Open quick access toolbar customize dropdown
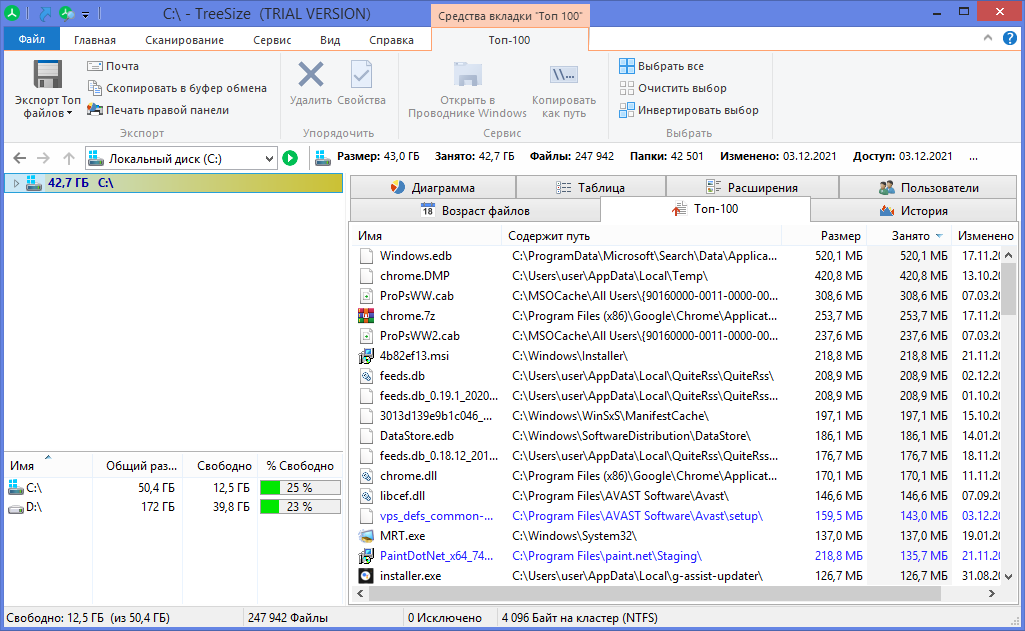 pos(86,14)
